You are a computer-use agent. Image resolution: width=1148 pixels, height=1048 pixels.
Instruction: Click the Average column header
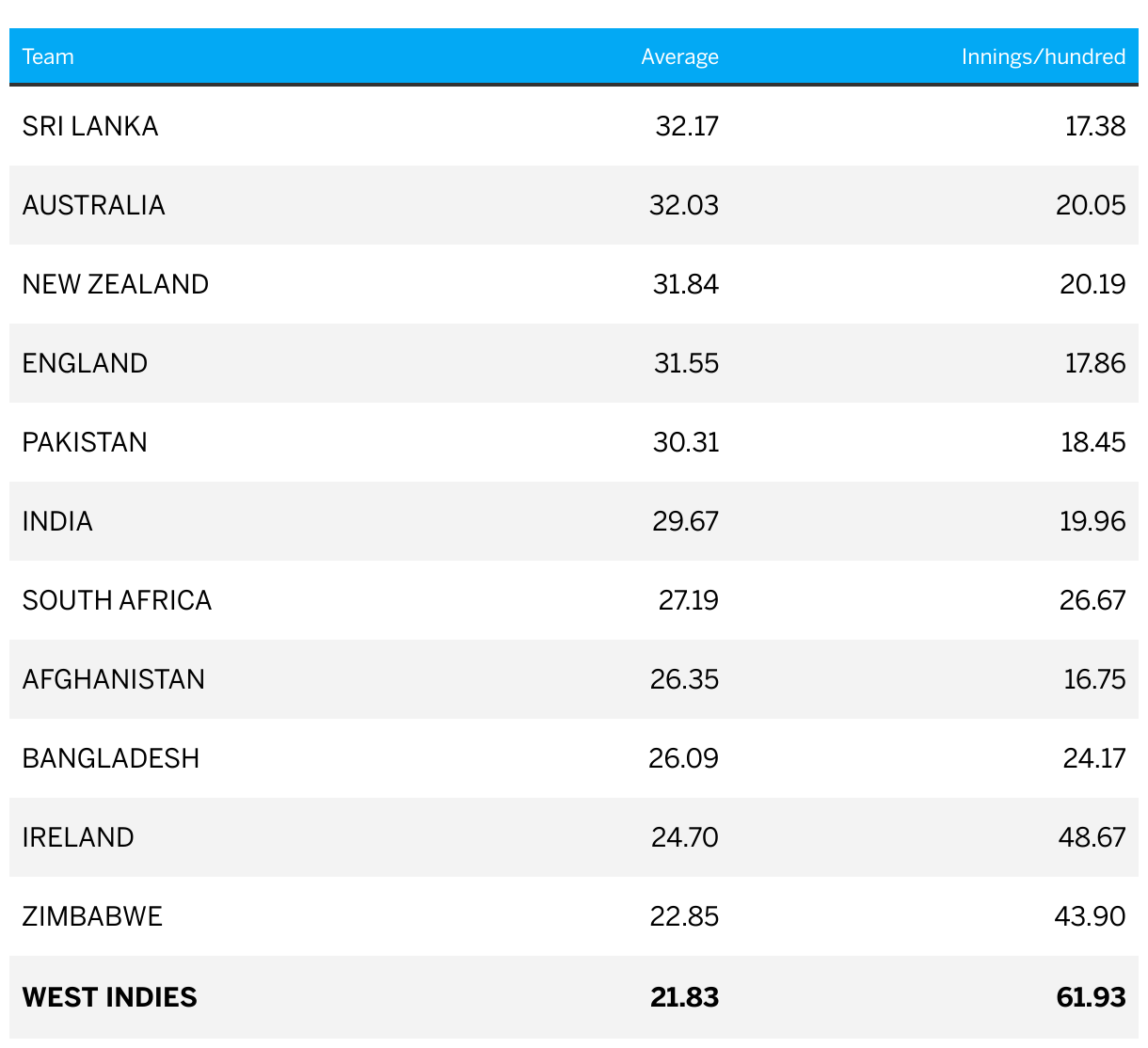pos(679,56)
